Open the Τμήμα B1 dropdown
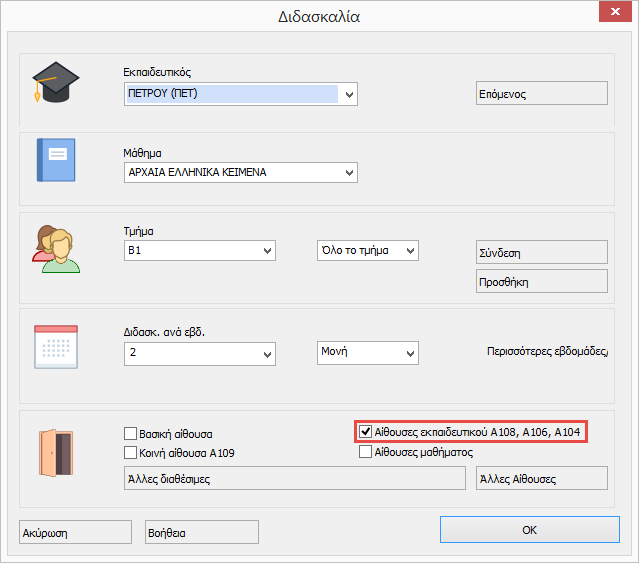The image size is (639, 563). click(x=267, y=250)
